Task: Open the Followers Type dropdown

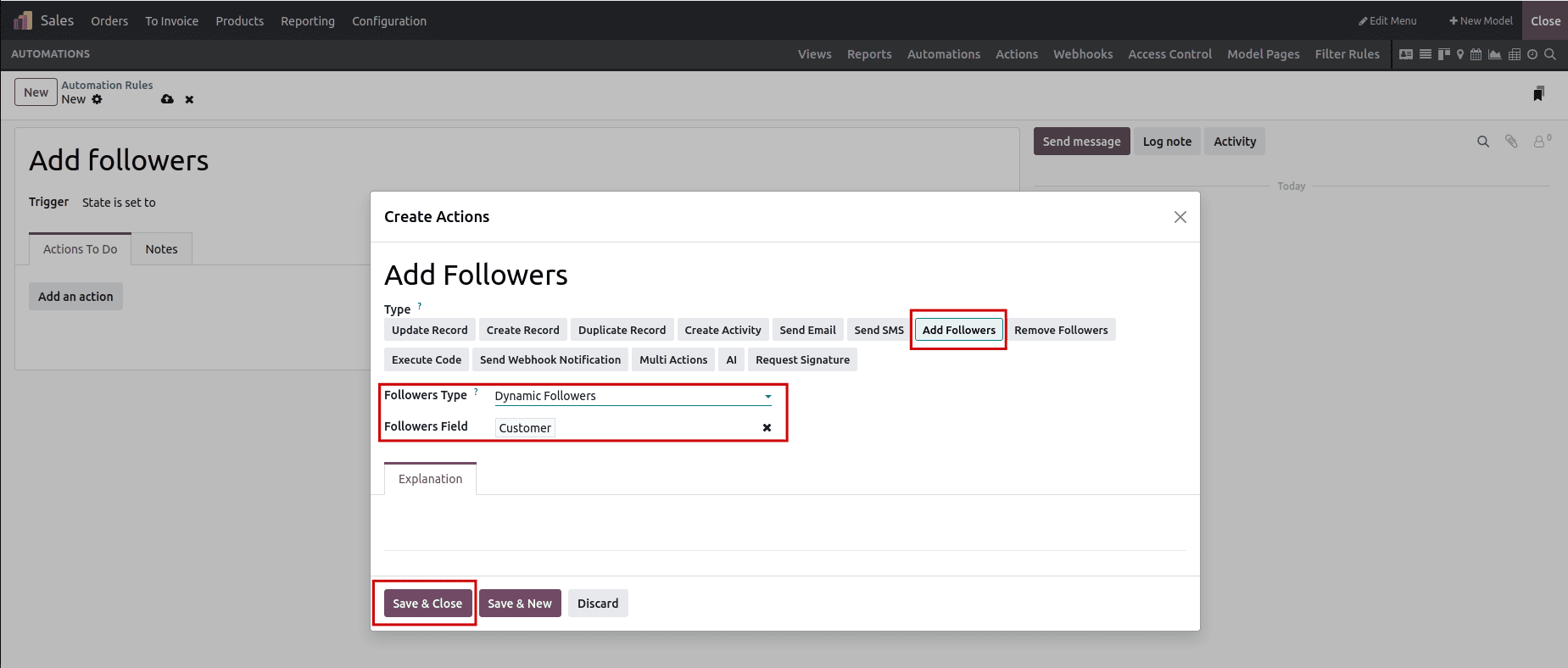Action: click(x=633, y=396)
